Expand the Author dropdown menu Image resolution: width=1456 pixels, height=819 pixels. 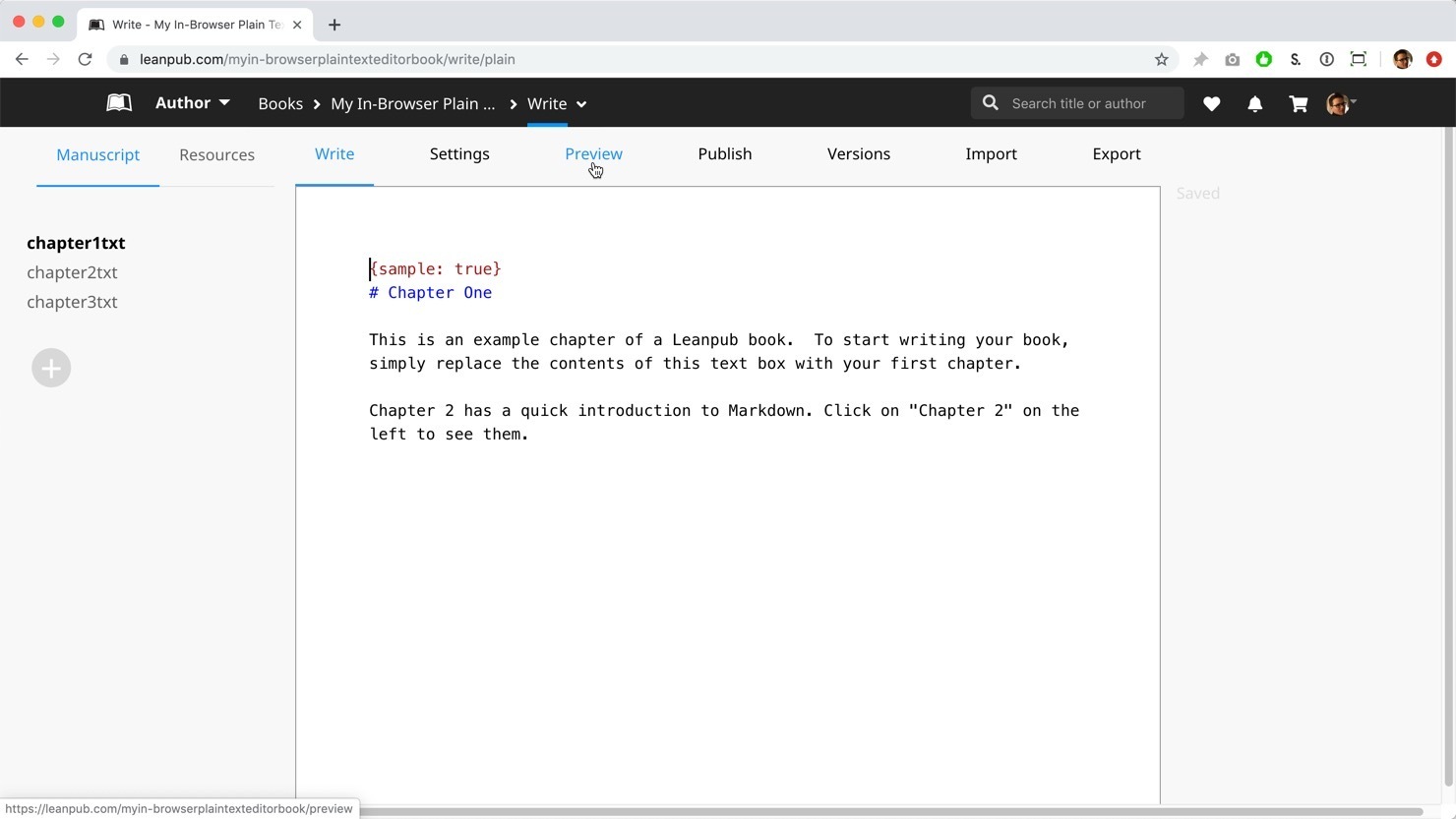(x=193, y=103)
